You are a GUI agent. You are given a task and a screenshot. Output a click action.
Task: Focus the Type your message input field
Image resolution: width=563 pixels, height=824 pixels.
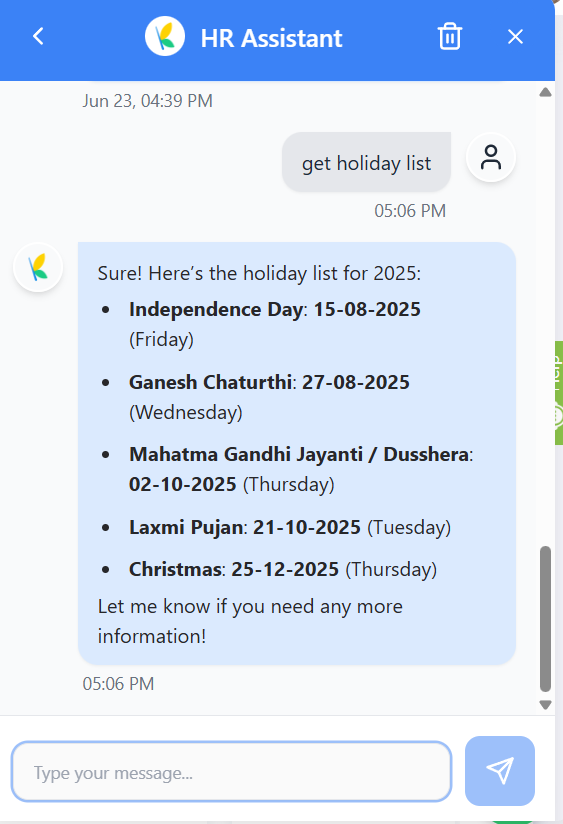click(231, 771)
